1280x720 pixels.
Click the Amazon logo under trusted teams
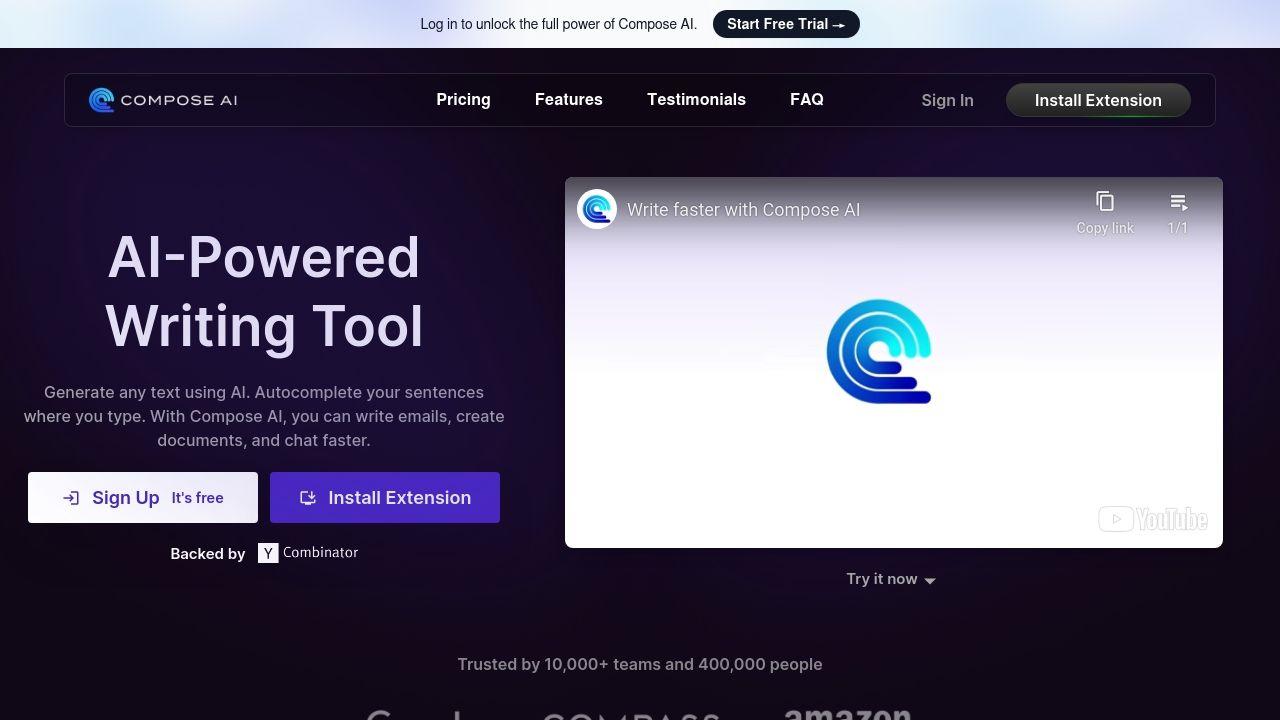coord(847,713)
